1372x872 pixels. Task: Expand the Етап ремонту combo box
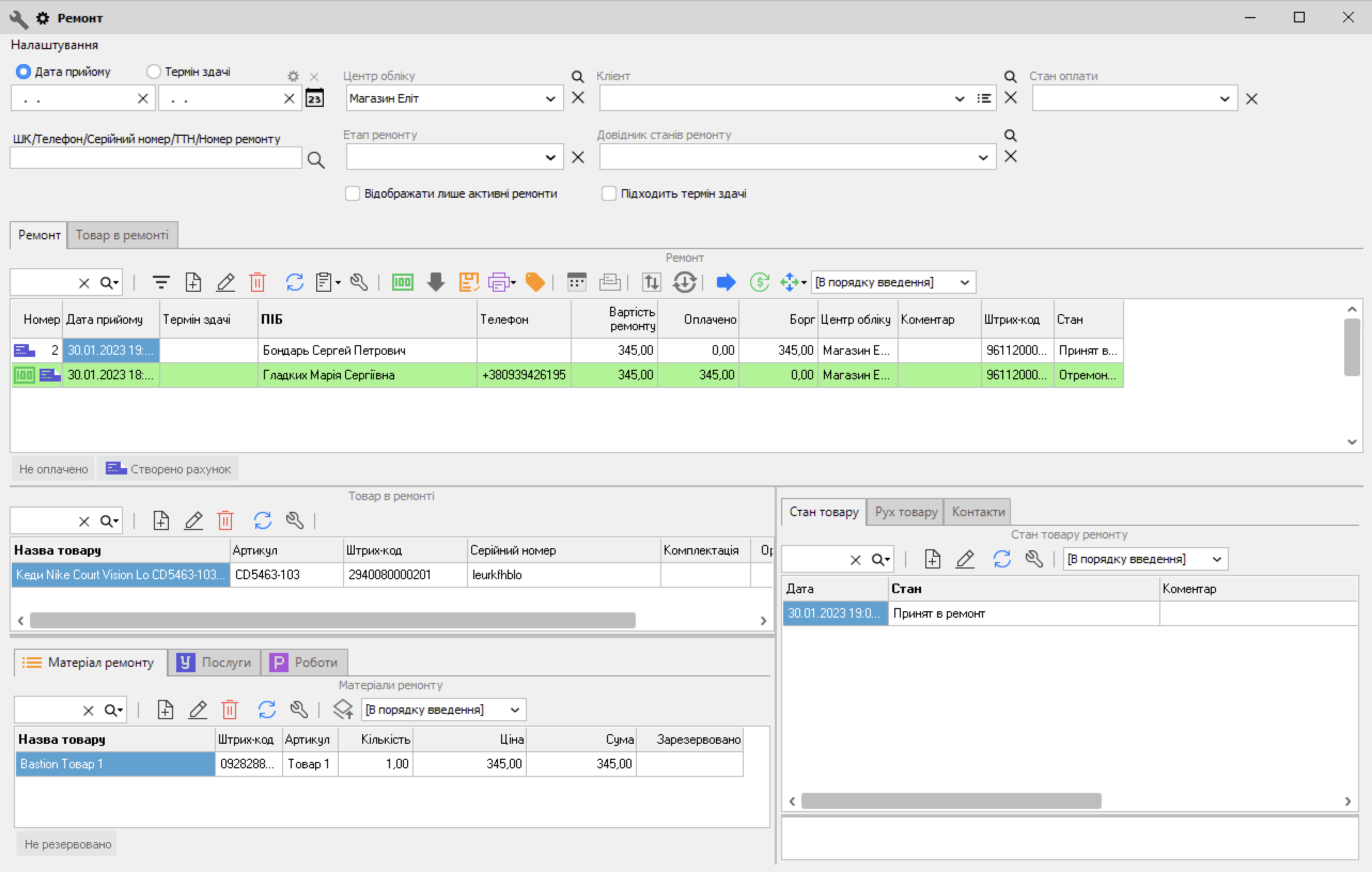(550, 157)
